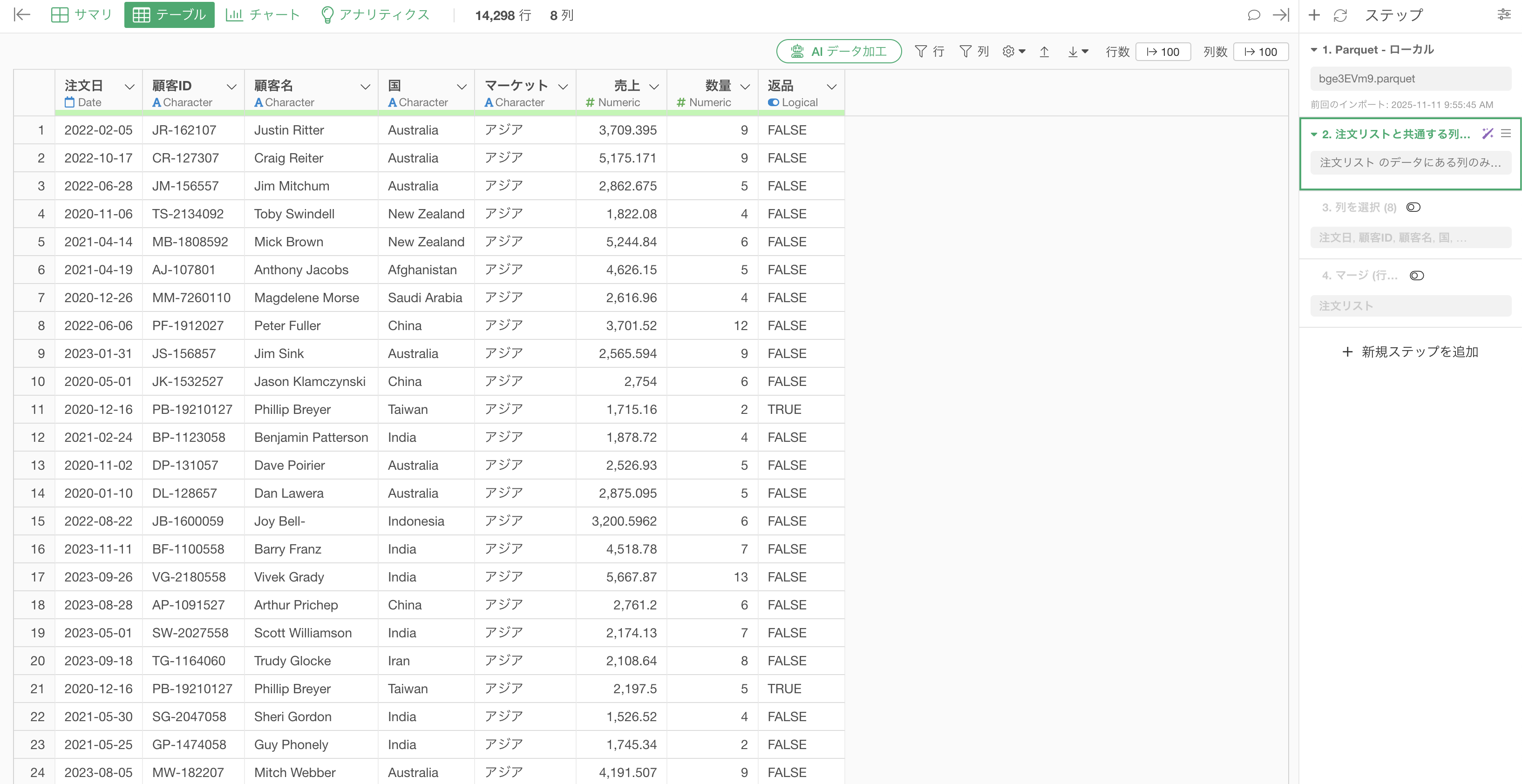The image size is (1522, 784).
Task: Click the 行数 100 input field
Action: 1163,52
